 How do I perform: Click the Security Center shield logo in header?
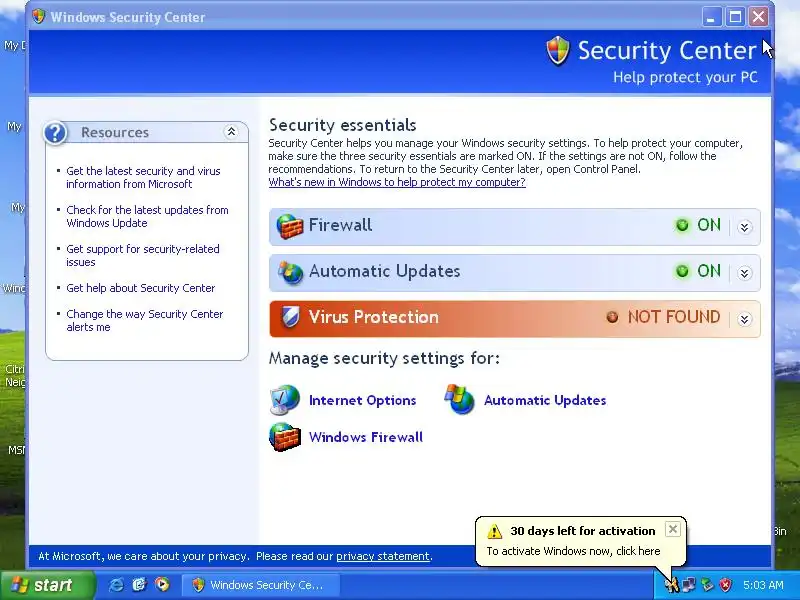click(558, 51)
